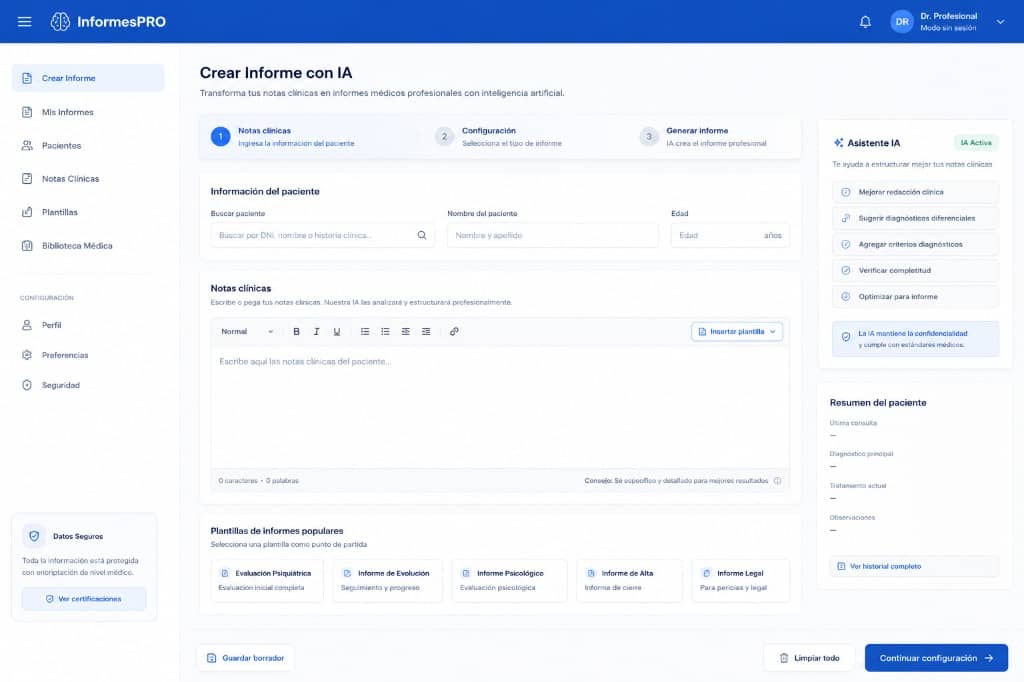Choose the Evaluación Psiquiátrica template
This screenshot has width=1024, height=682.
266,580
